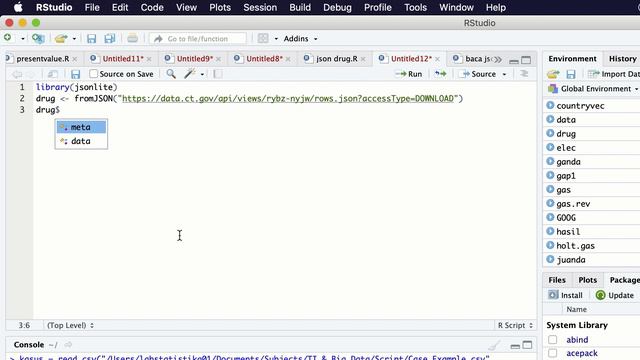Click the Install packages button
The height and width of the screenshot is (360, 640).
click(x=566, y=295)
